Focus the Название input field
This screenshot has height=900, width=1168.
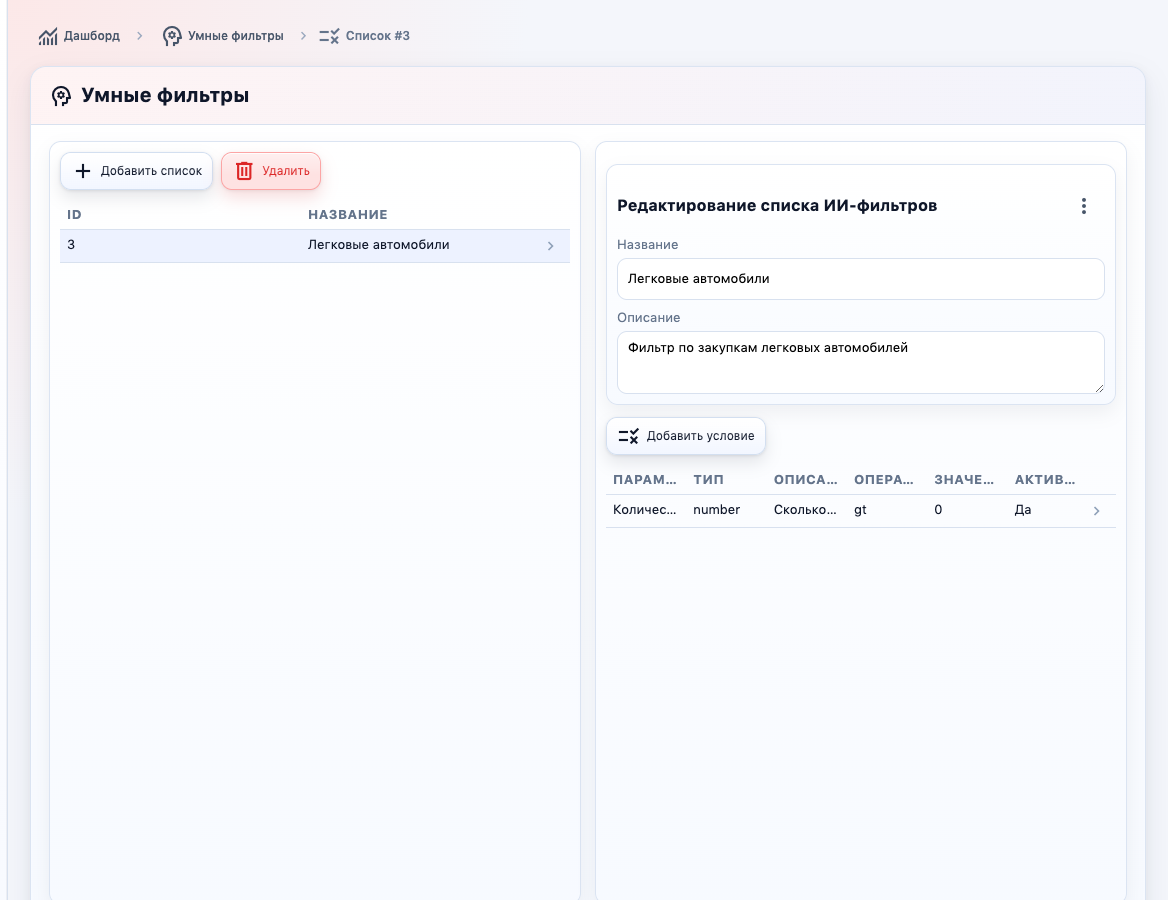click(x=860, y=279)
